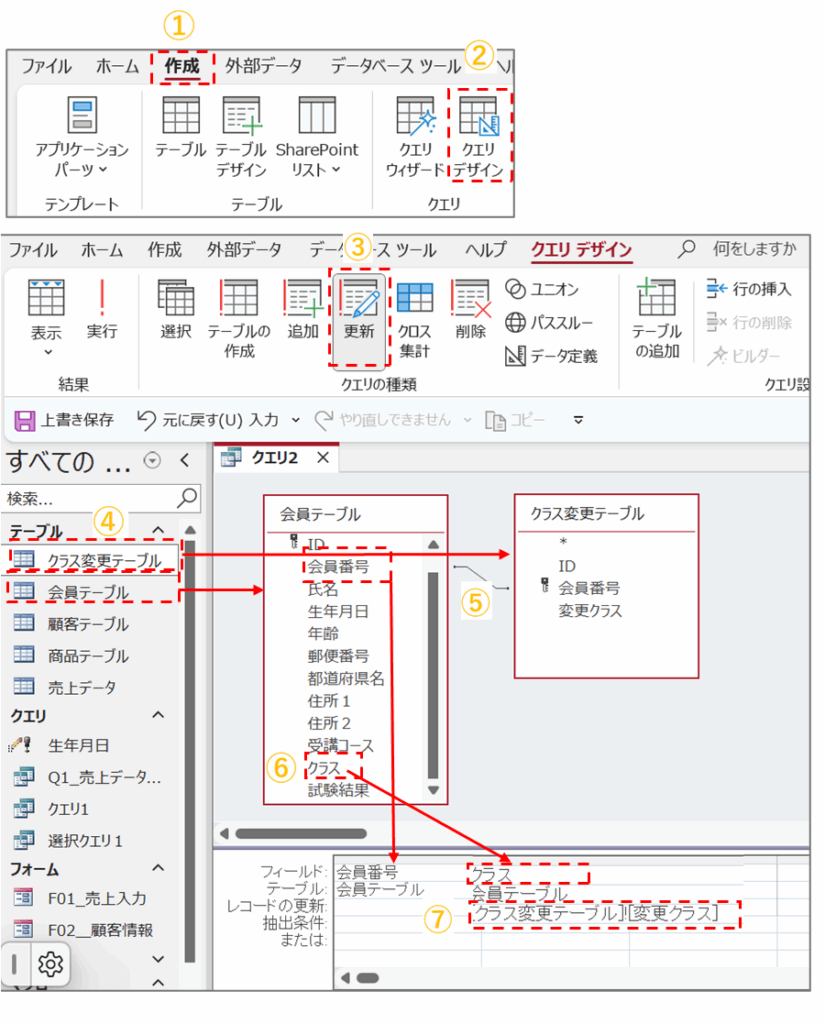825x1024 pixels.
Task: Click the 会員テーブル field list scrollbar
Action: click(x=432, y=660)
